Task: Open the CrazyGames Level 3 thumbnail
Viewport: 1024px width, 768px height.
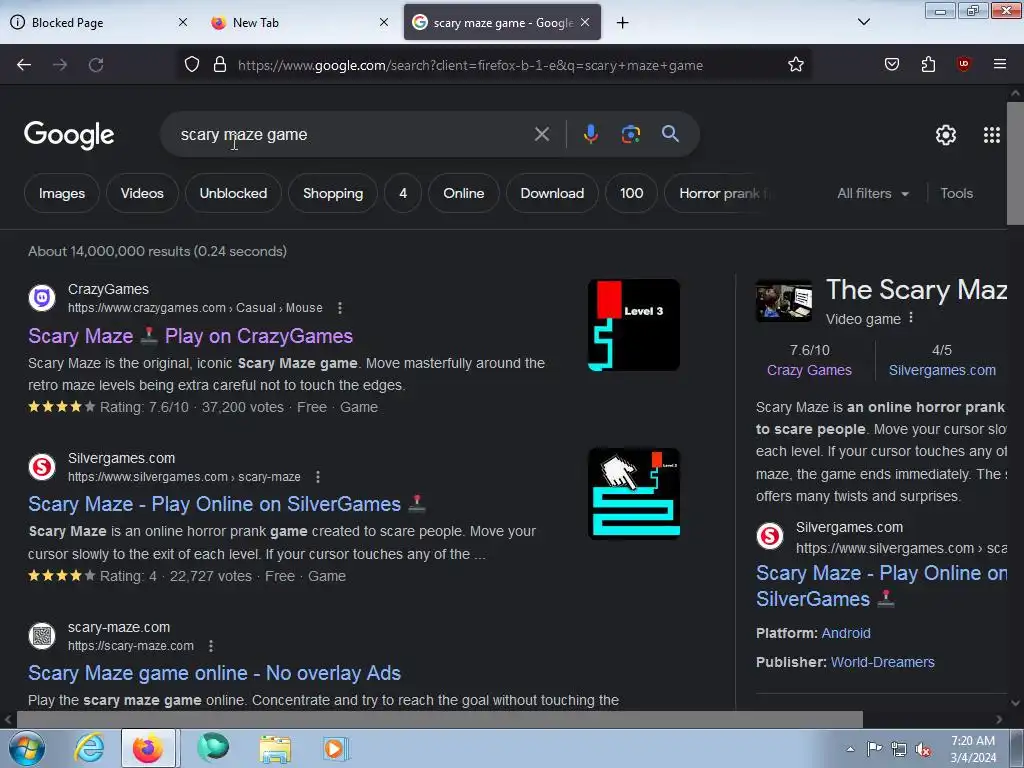Action: (633, 325)
